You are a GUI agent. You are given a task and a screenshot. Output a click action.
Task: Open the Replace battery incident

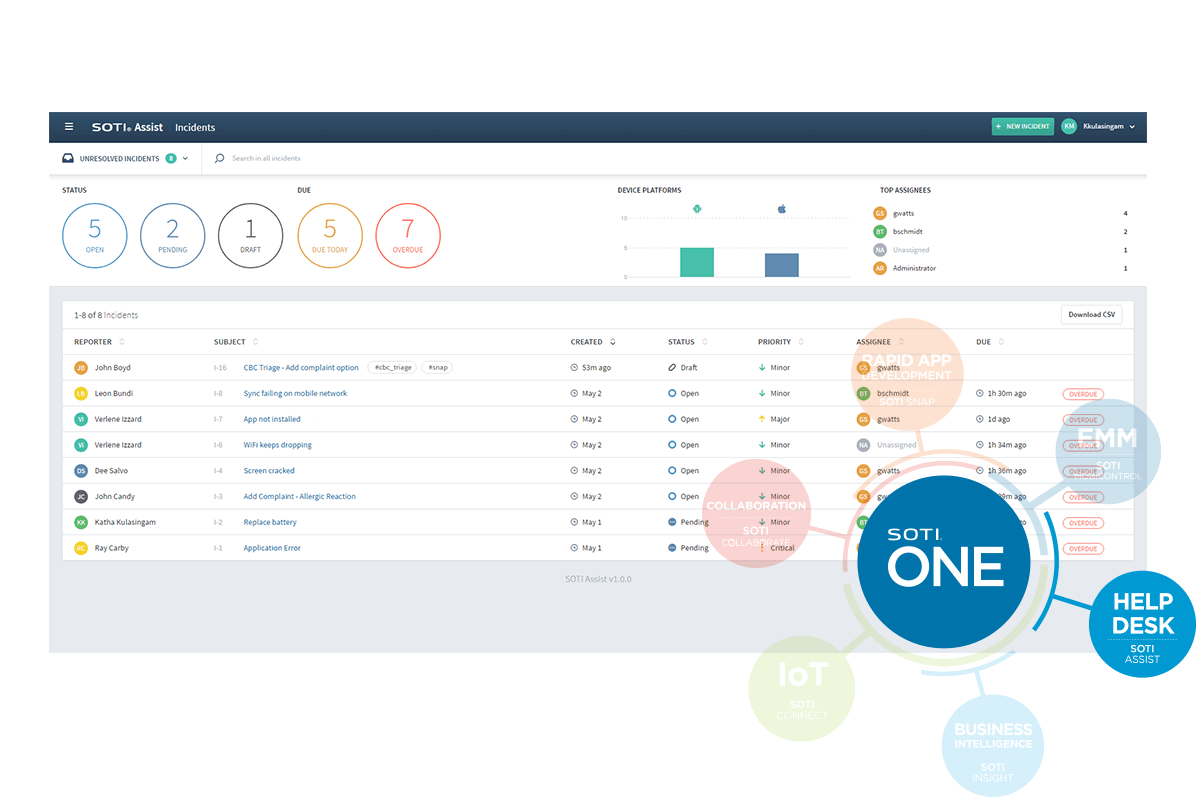[270, 522]
